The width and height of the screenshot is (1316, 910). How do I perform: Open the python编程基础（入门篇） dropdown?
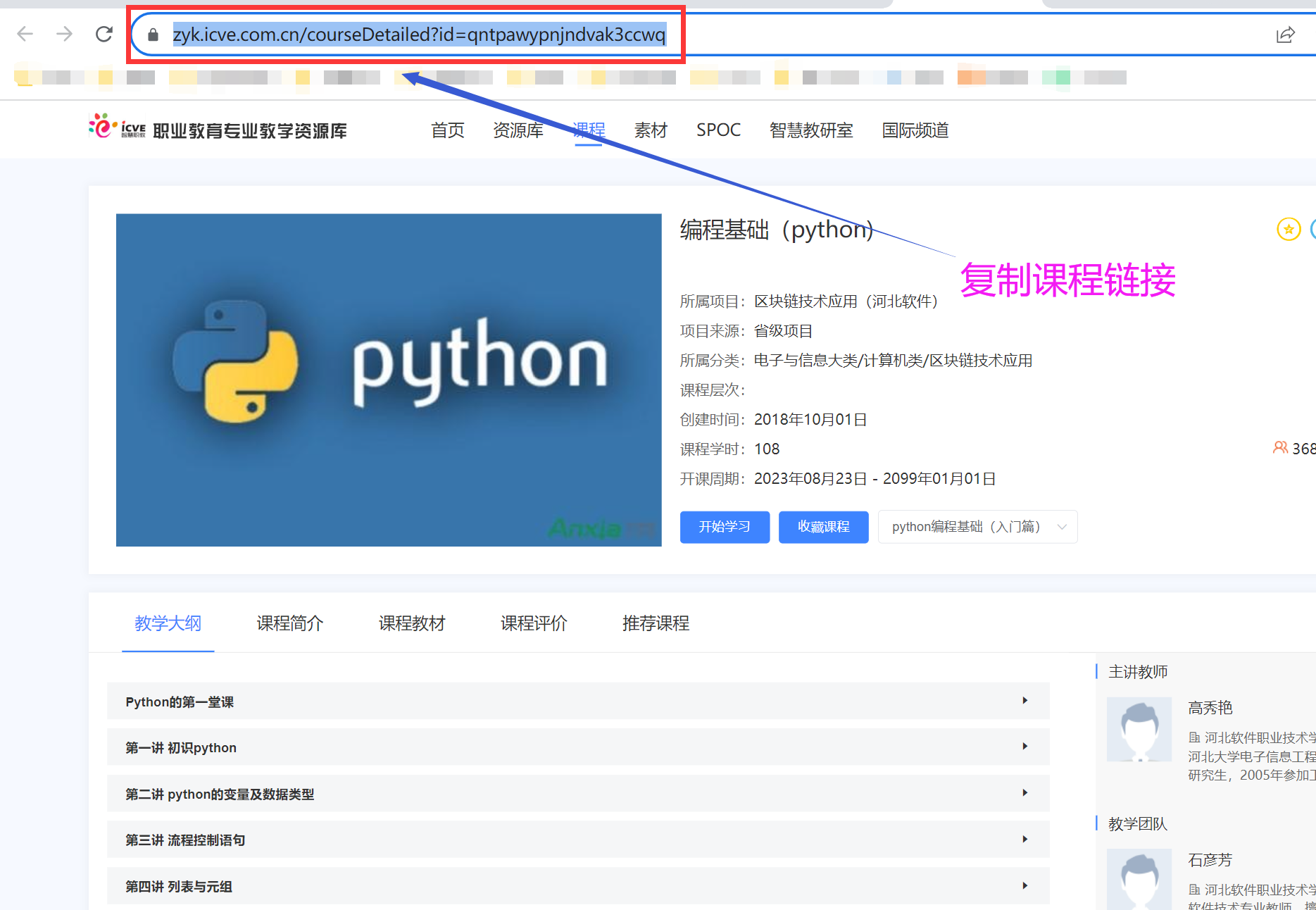977,527
